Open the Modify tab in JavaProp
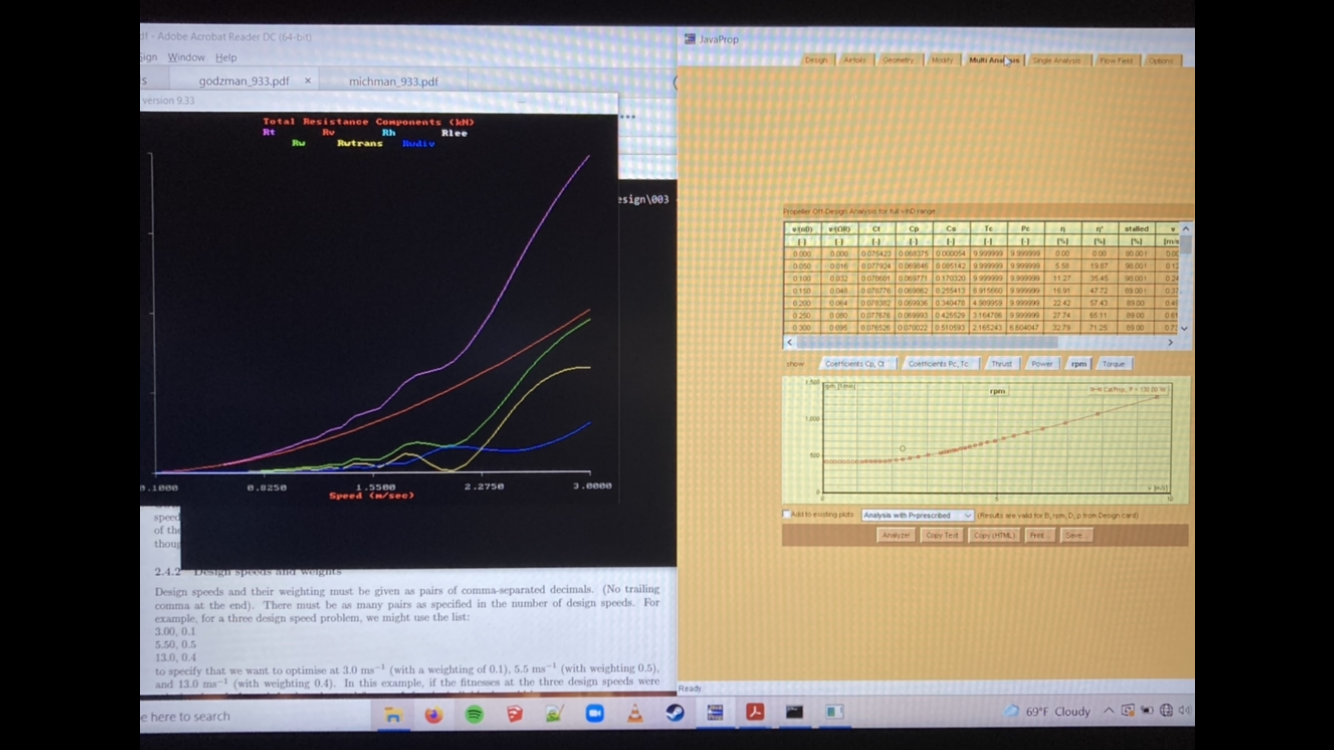 click(x=942, y=60)
